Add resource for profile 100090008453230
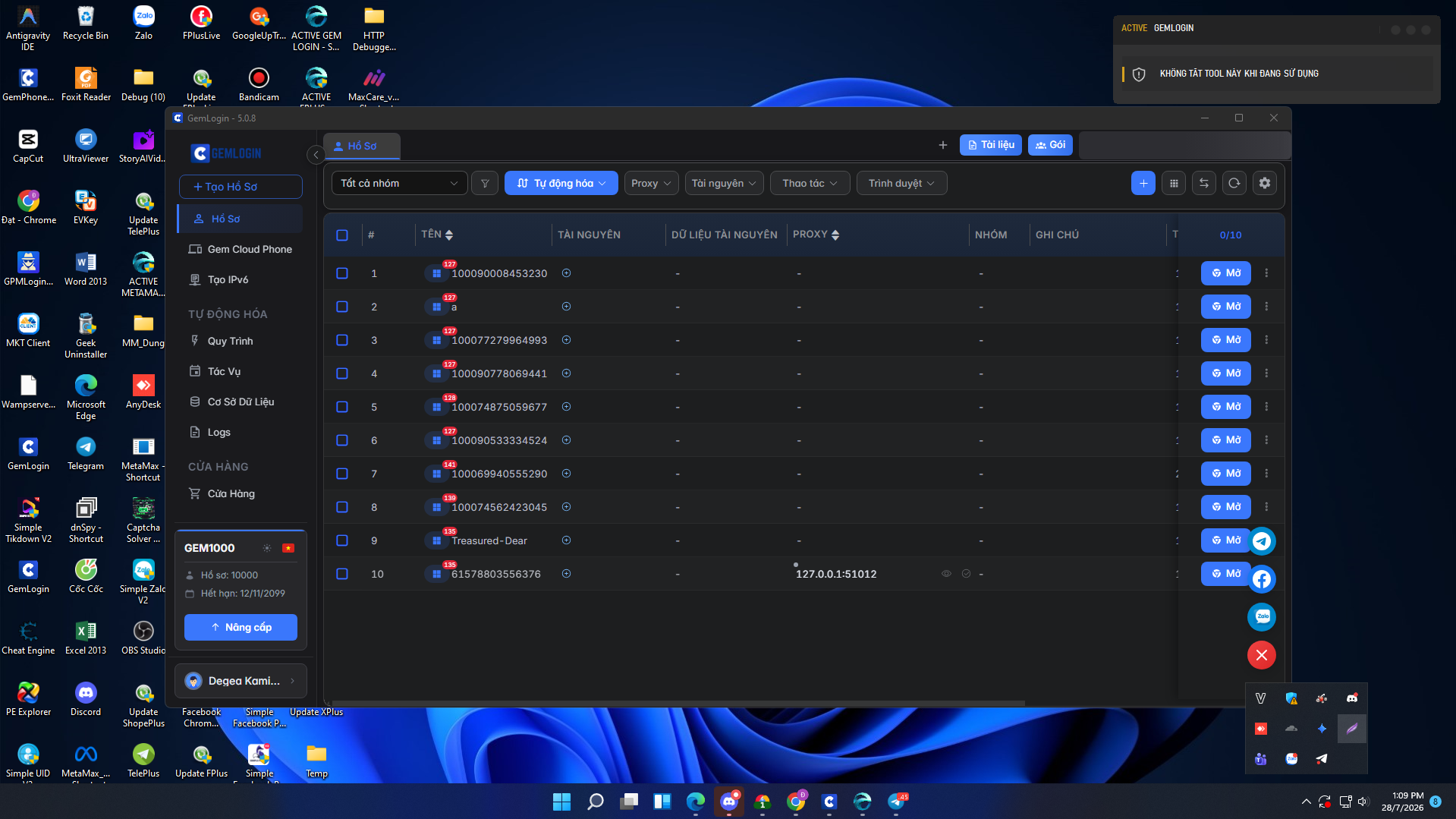1456x819 pixels. pos(566,273)
